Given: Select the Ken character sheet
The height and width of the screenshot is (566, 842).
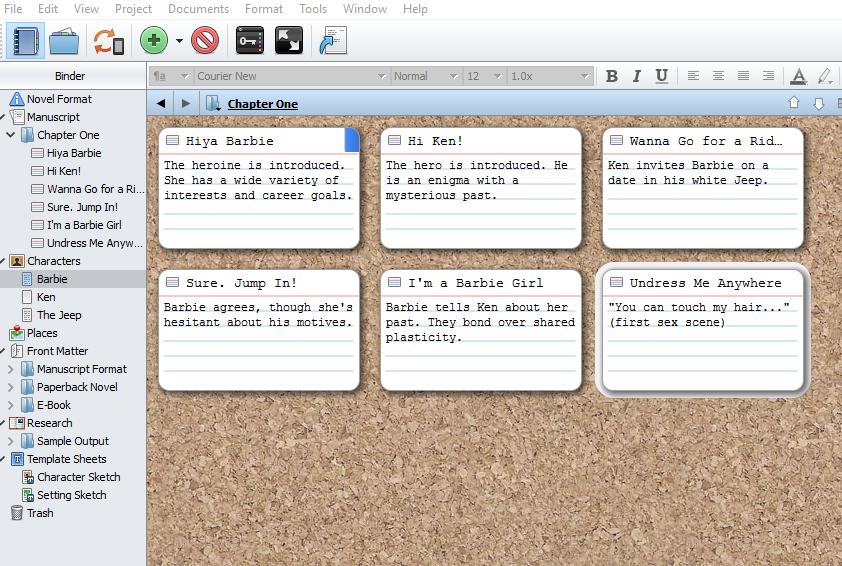Looking at the screenshot, I should (x=46, y=297).
